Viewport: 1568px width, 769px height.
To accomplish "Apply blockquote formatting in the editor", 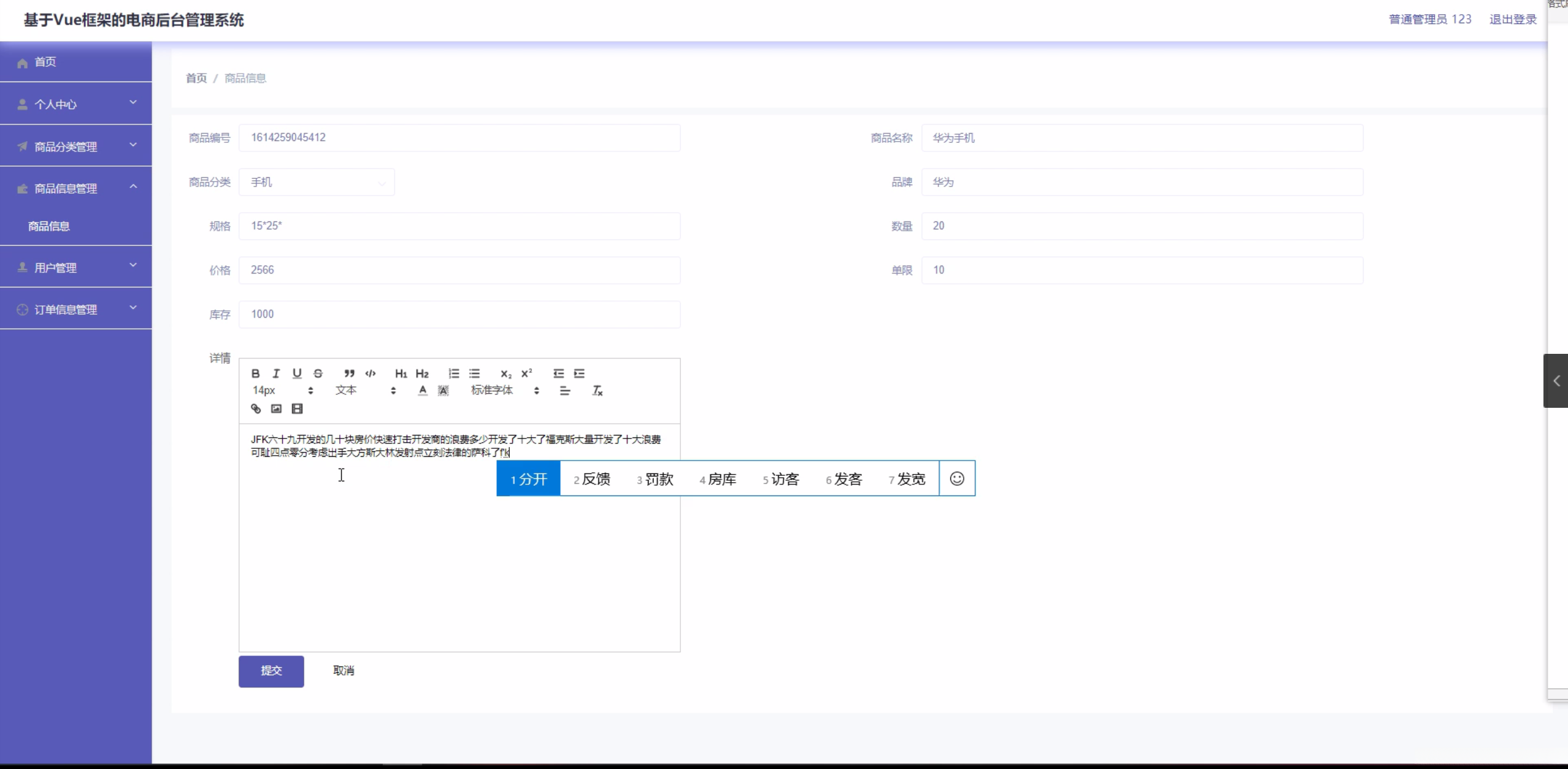I will click(x=349, y=373).
